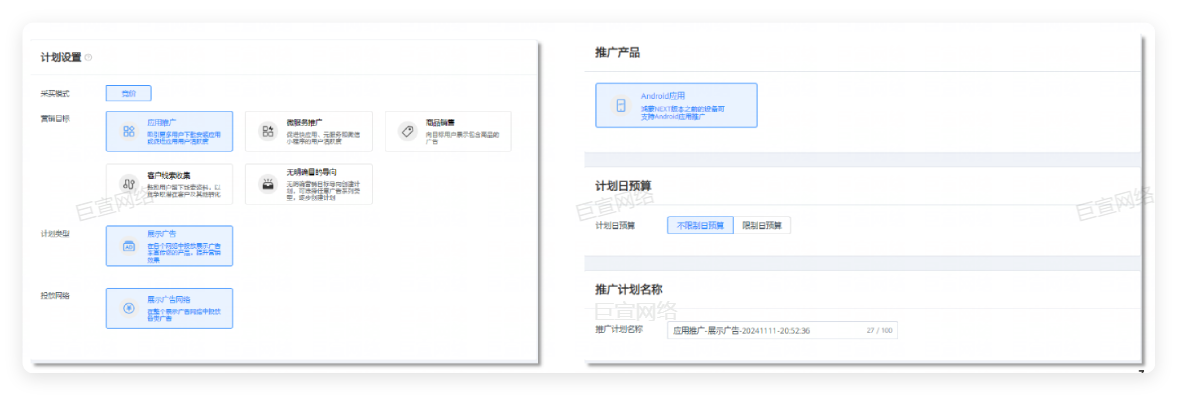Click the 展示广告网络 circular icon
Screen dimensions: 1177x395
129,309
